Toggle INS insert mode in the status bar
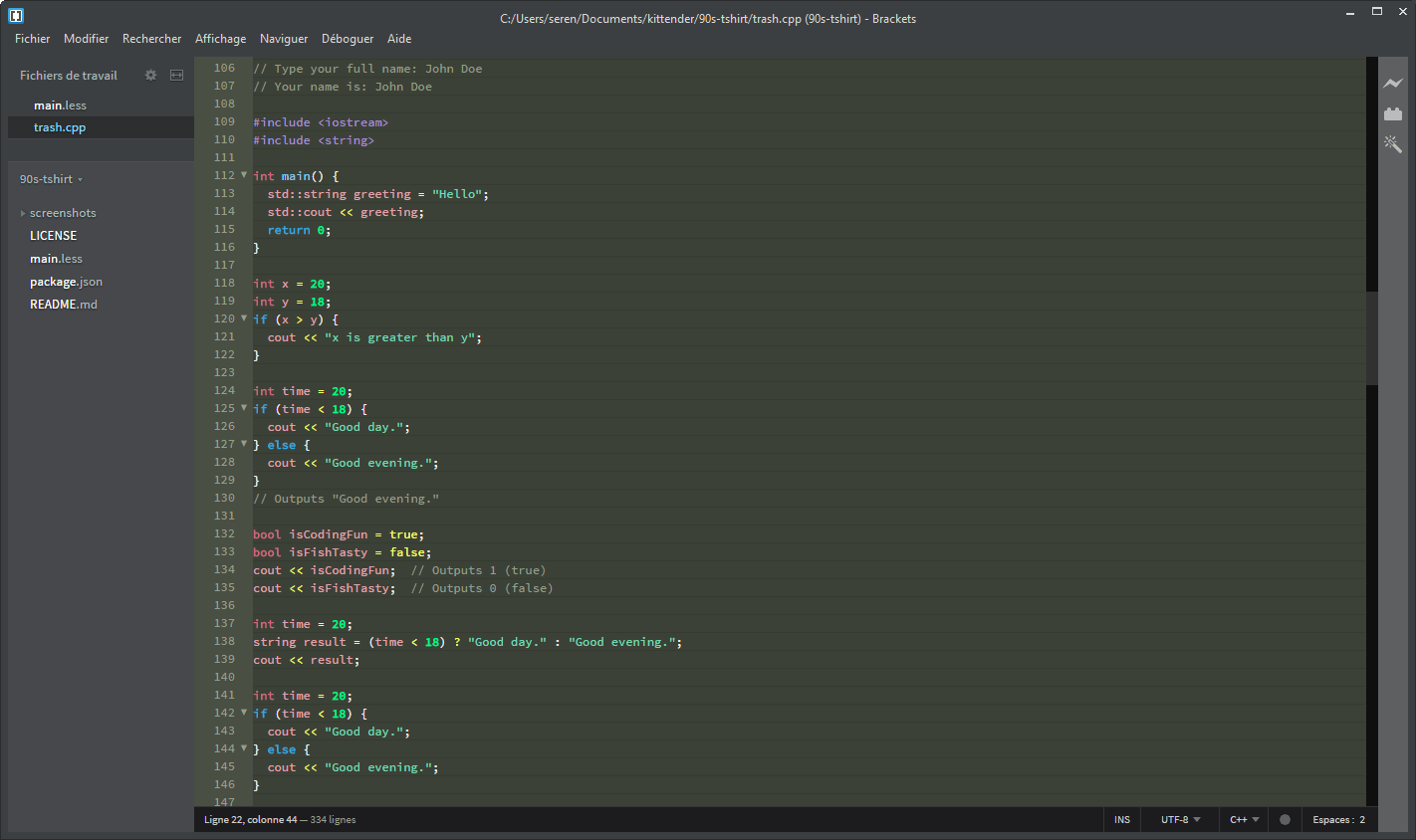 click(x=1121, y=819)
